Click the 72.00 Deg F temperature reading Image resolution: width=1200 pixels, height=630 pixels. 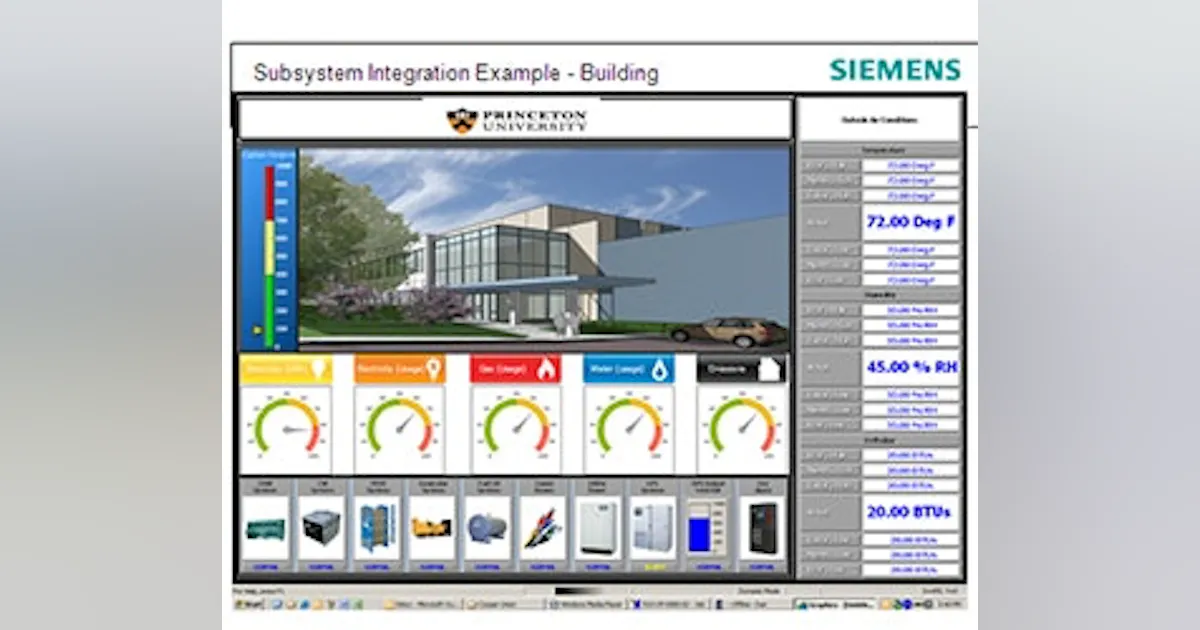913,221
